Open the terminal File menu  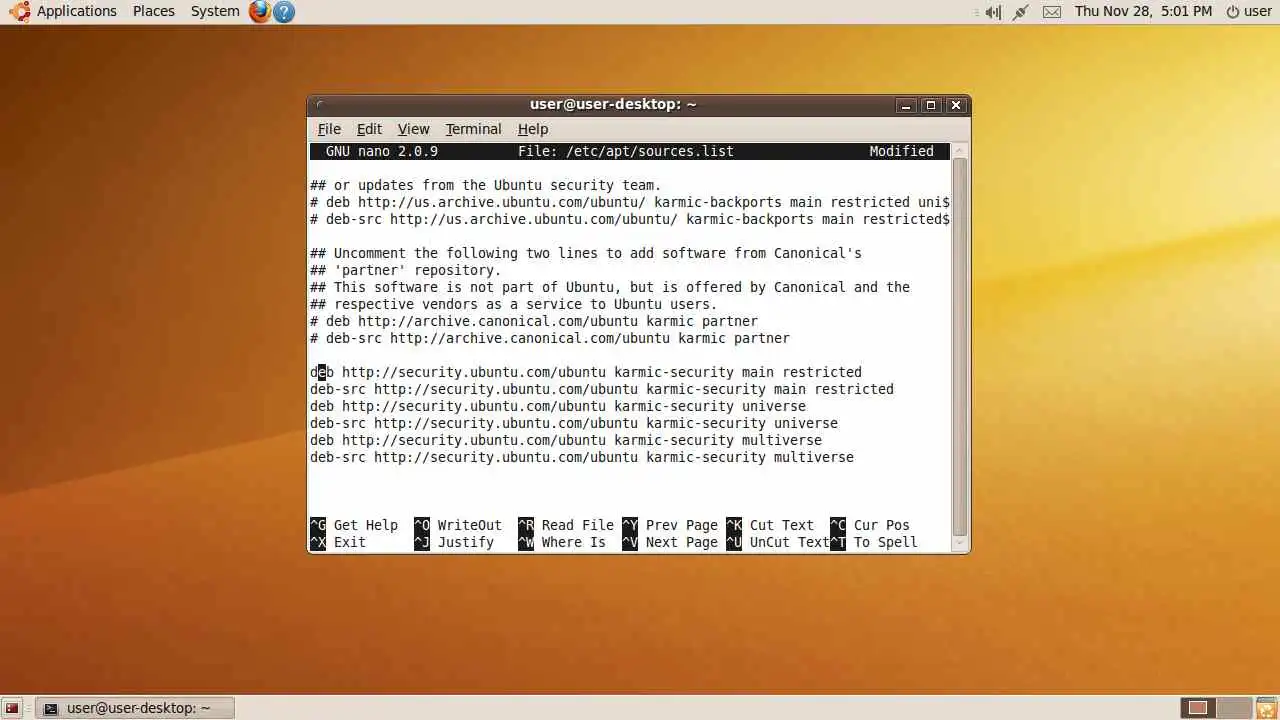click(329, 129)
